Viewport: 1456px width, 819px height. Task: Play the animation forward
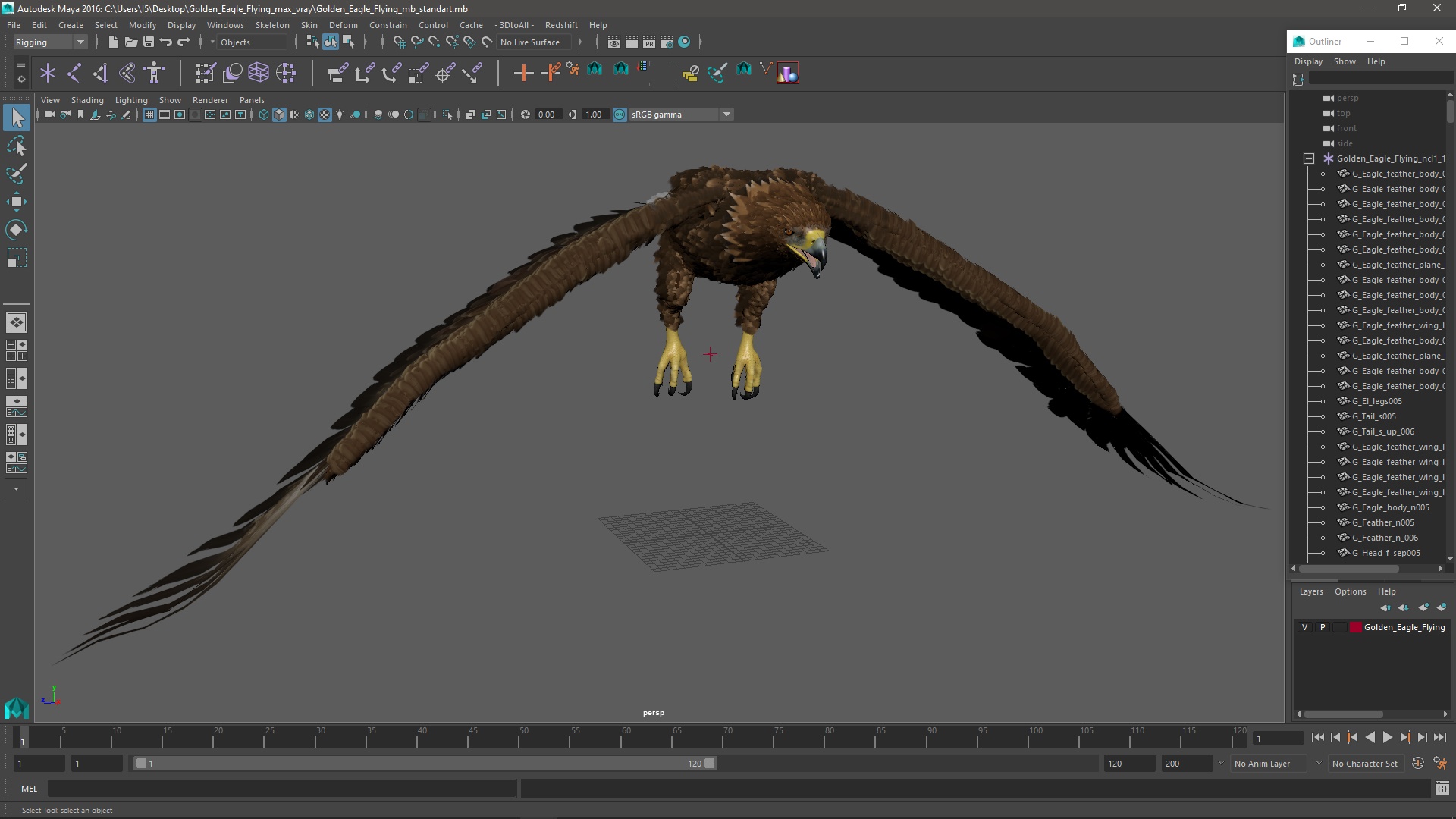[x=1387, y=737]
